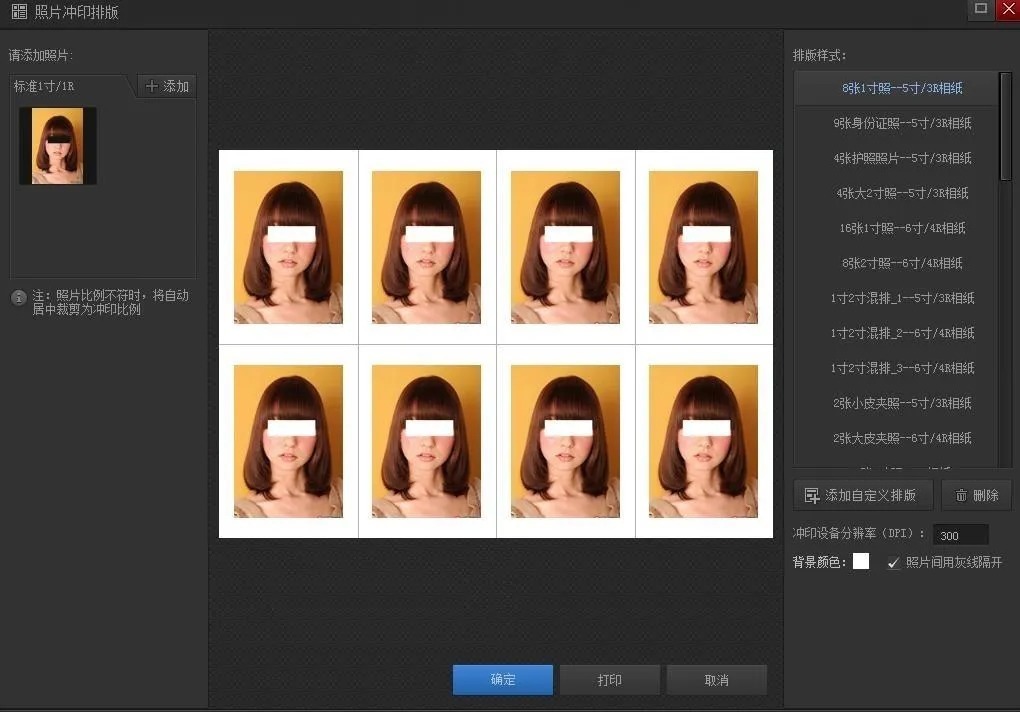Choose the 9张身份证照--5寸/3R相纸 layout
The image size is (1020, 712).
[901, 123]
